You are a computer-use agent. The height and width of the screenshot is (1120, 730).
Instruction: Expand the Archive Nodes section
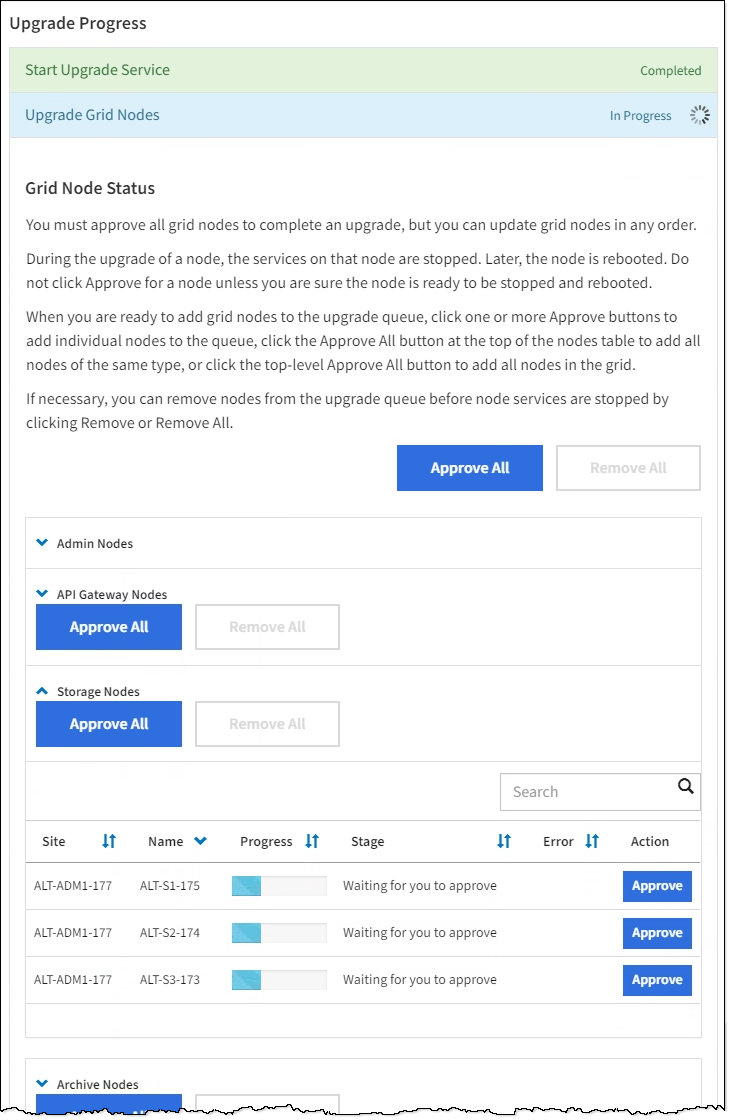[42, 1083]
